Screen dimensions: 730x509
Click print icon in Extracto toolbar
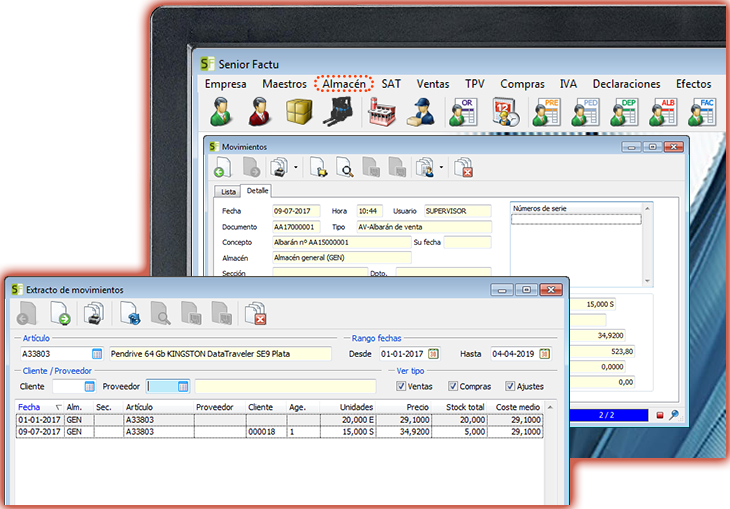tap(93, 313)
